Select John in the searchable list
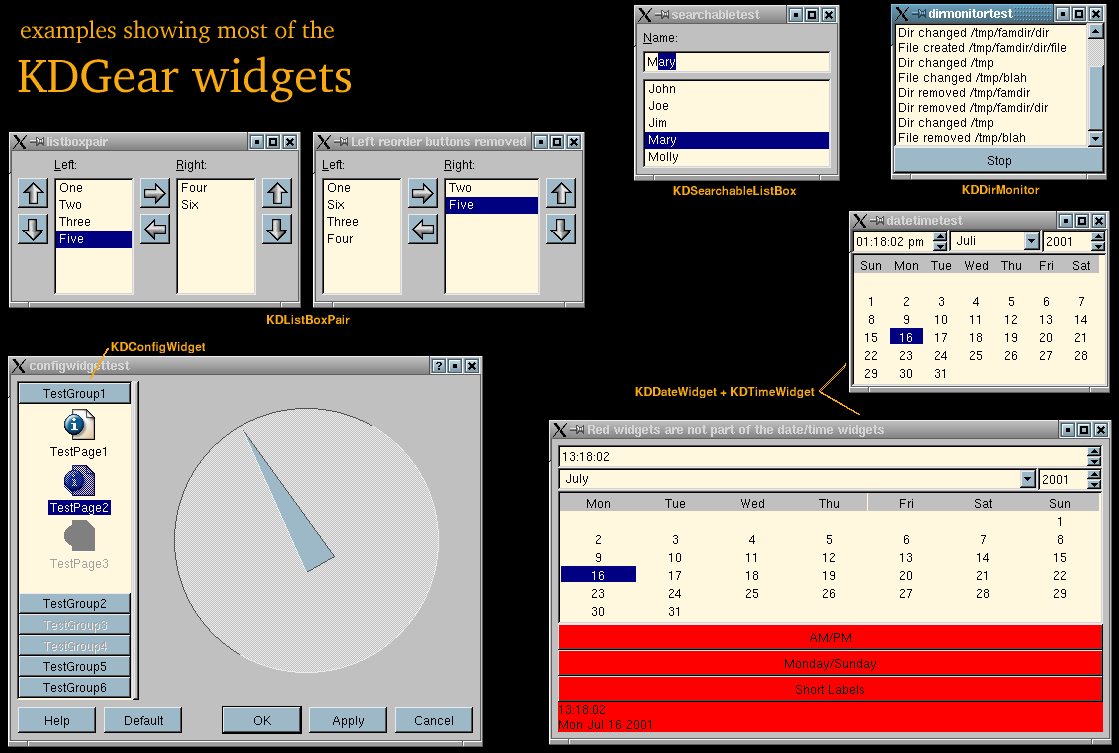1119x753 pixels. (x=736, y=89)
